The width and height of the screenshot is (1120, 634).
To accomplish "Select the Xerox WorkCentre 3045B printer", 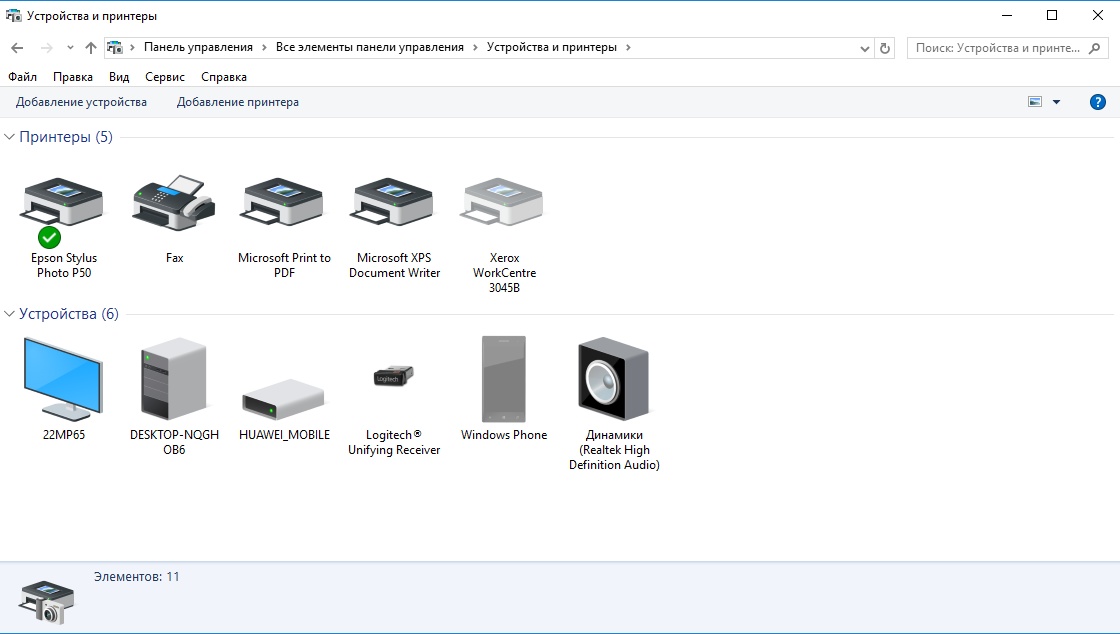I will pos(504,203).
